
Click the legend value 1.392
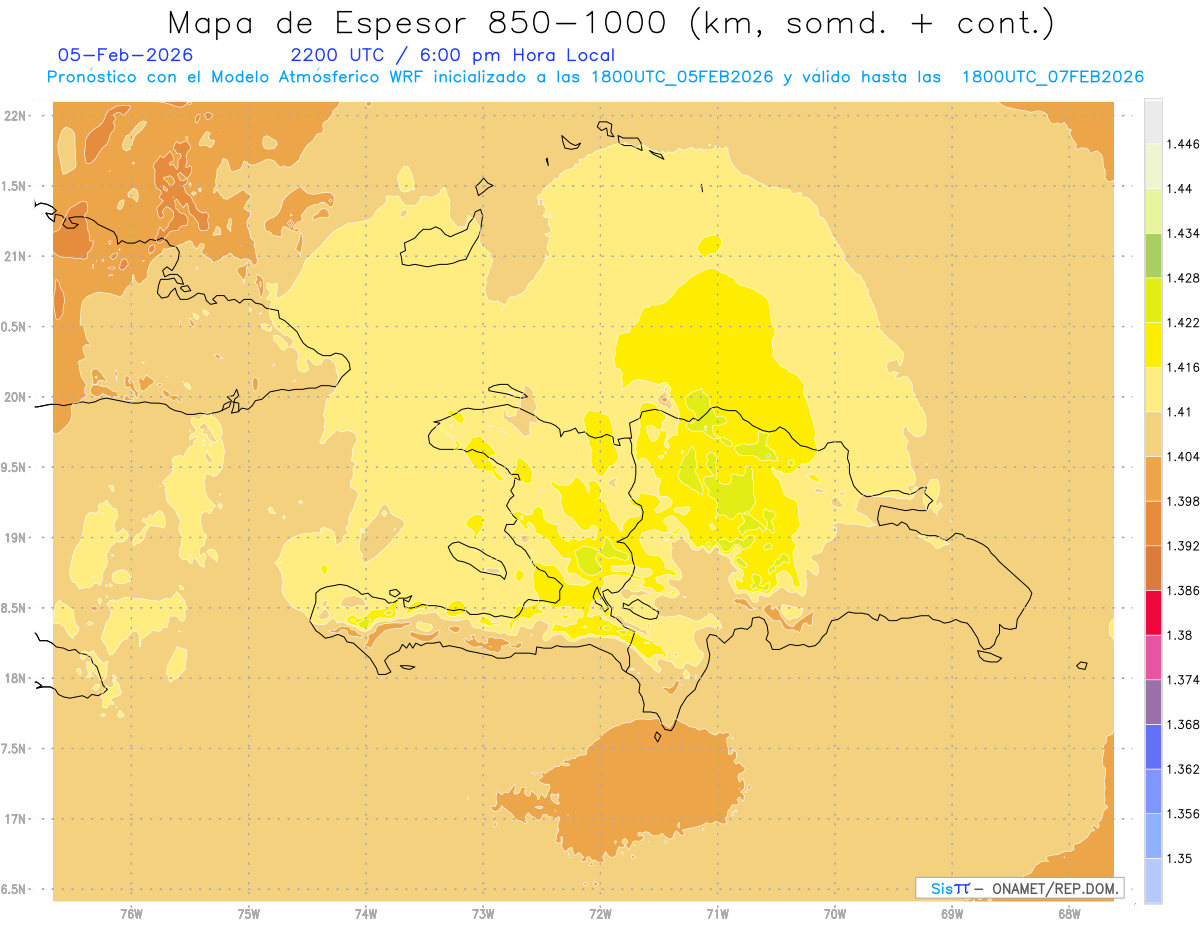(x=1185, y=546)
